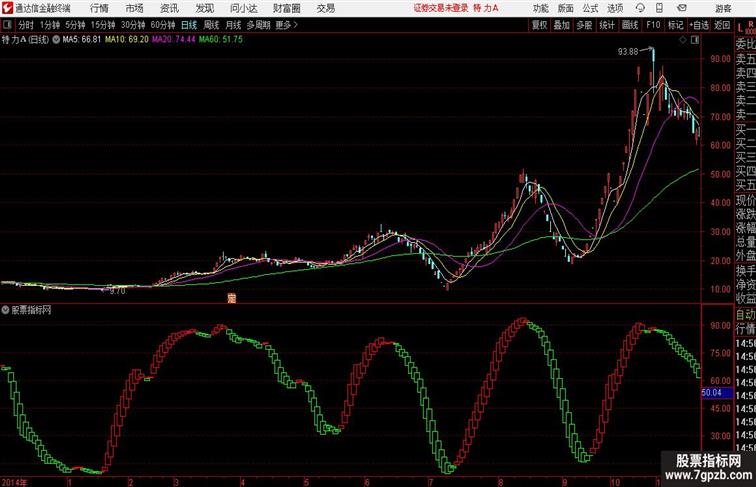Open the 功能 menu
Viewport: 756px width, 487px height.
pyautogui.click(x=540, y=8)
